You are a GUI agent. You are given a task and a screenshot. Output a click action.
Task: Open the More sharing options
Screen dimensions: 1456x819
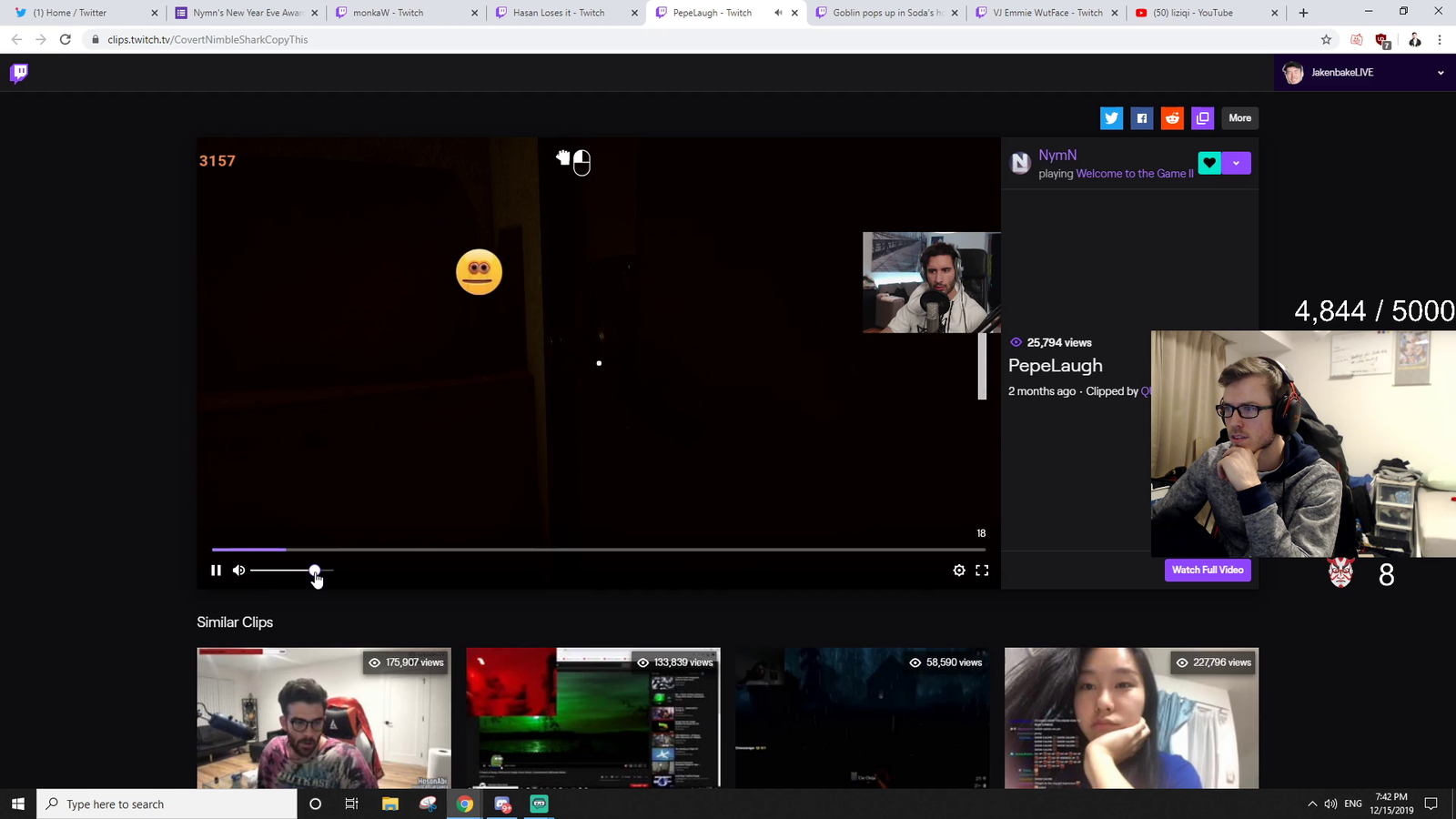[x=1239, y=118]
